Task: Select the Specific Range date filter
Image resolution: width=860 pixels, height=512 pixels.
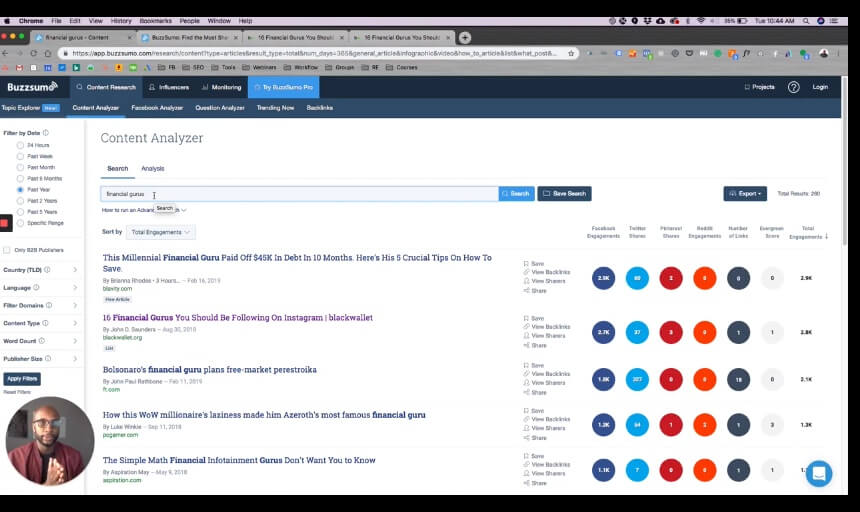Action: click(x=20, y=223)
